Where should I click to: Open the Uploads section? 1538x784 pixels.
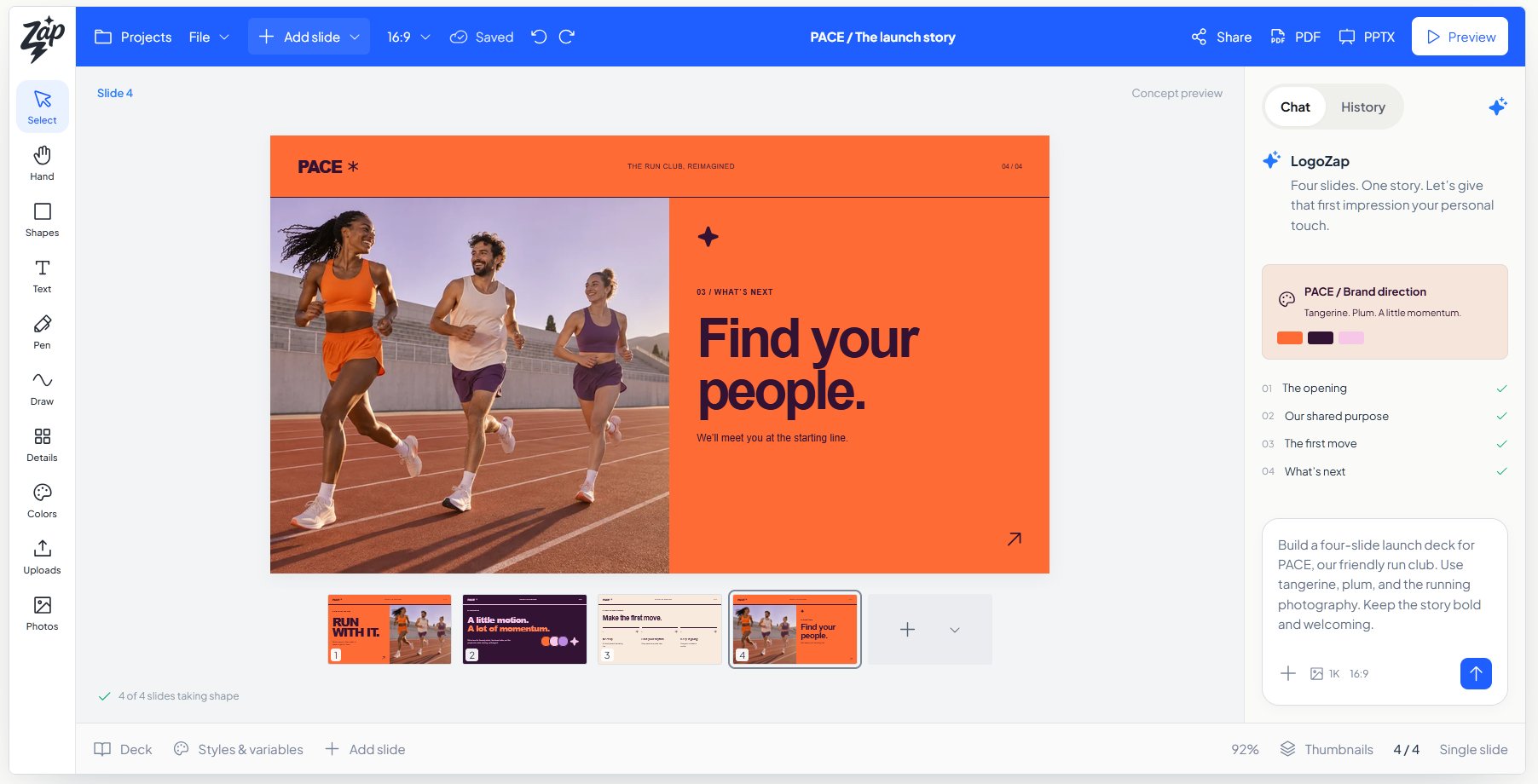tap(42, 556)
